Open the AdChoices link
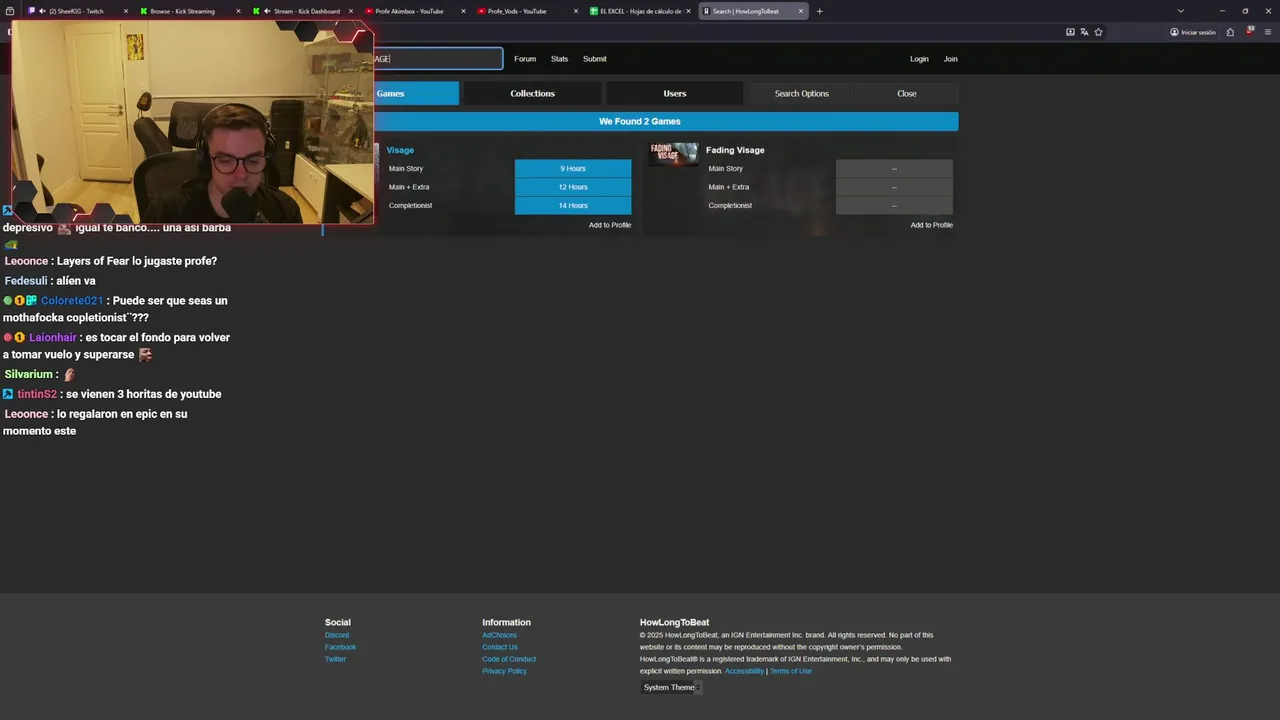The width and height of the screenshot is (1280, 720). 499,635
